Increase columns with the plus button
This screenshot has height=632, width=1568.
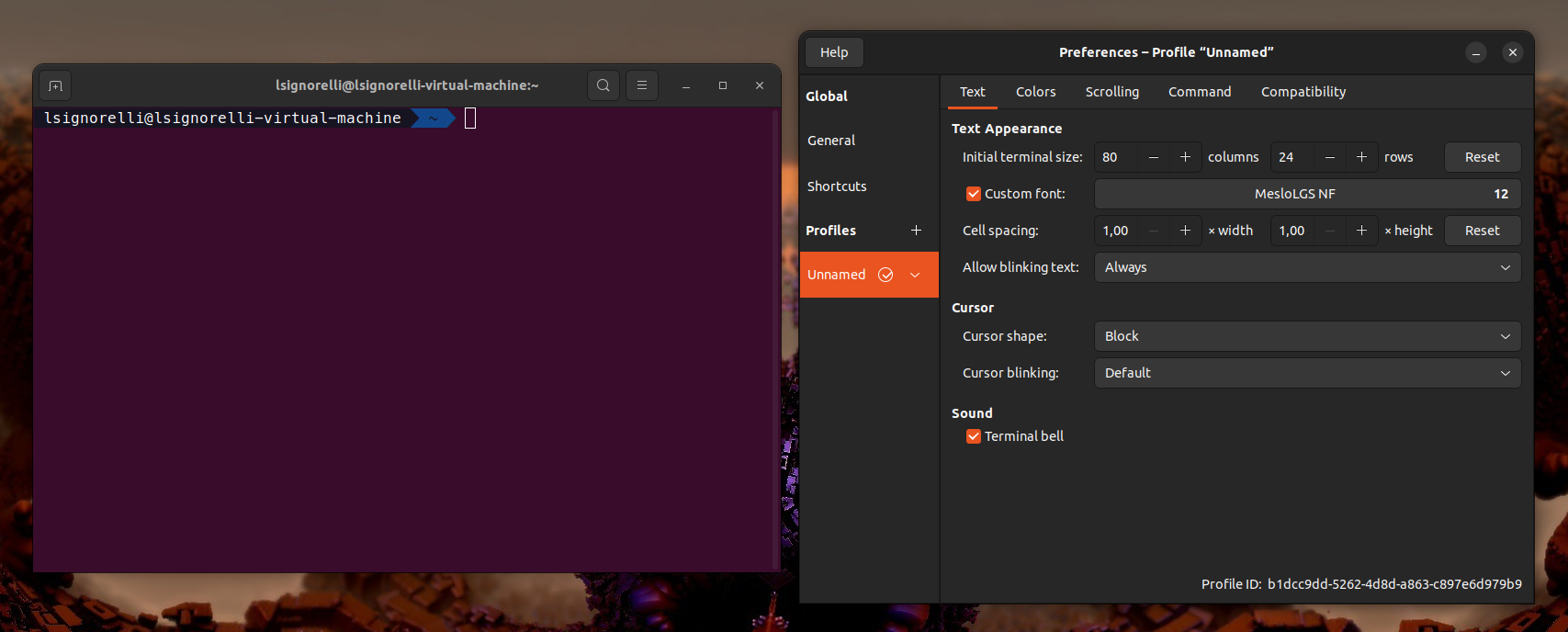[x=1185, y=157]
